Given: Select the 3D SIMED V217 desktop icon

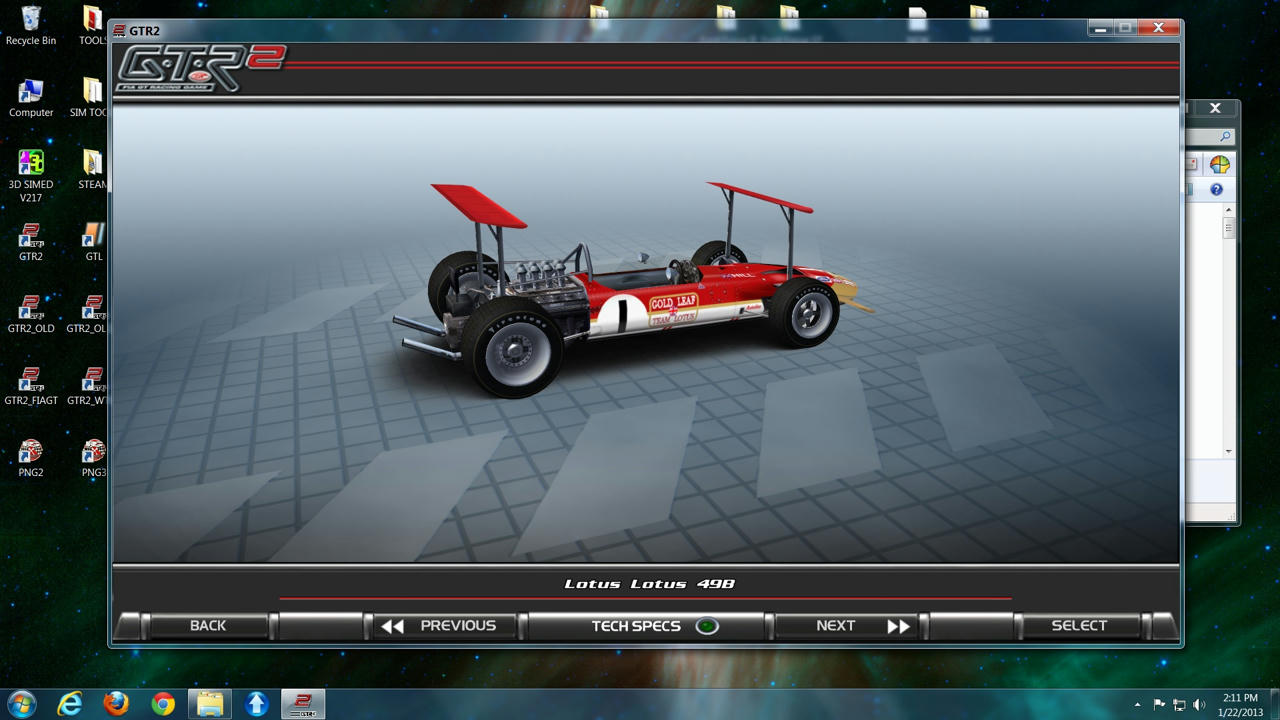Looking at the screenshot, I should (31, 176).
